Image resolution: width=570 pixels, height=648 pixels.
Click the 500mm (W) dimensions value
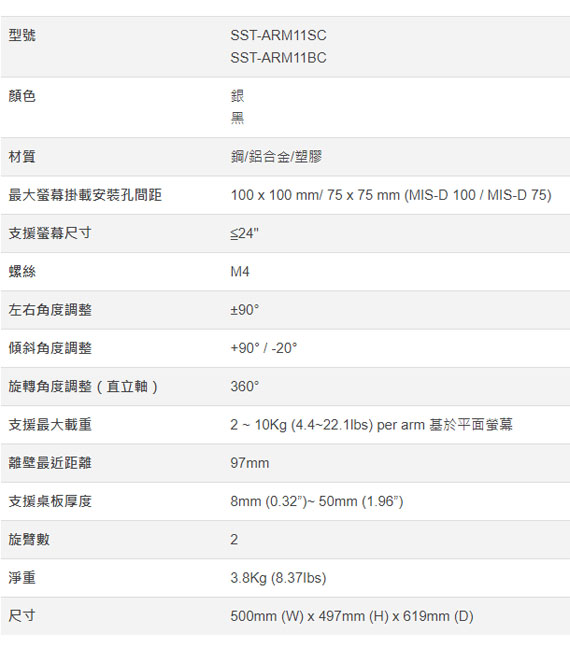[x=352, y=616]
